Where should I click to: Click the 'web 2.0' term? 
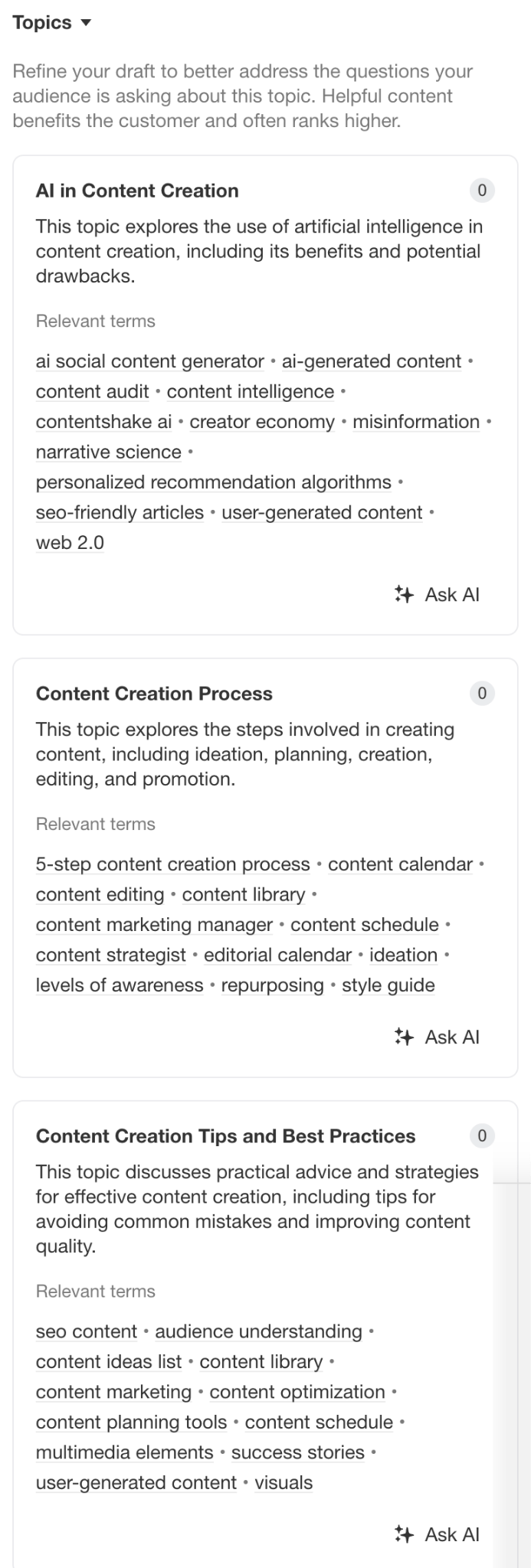[x=70, y=543]
